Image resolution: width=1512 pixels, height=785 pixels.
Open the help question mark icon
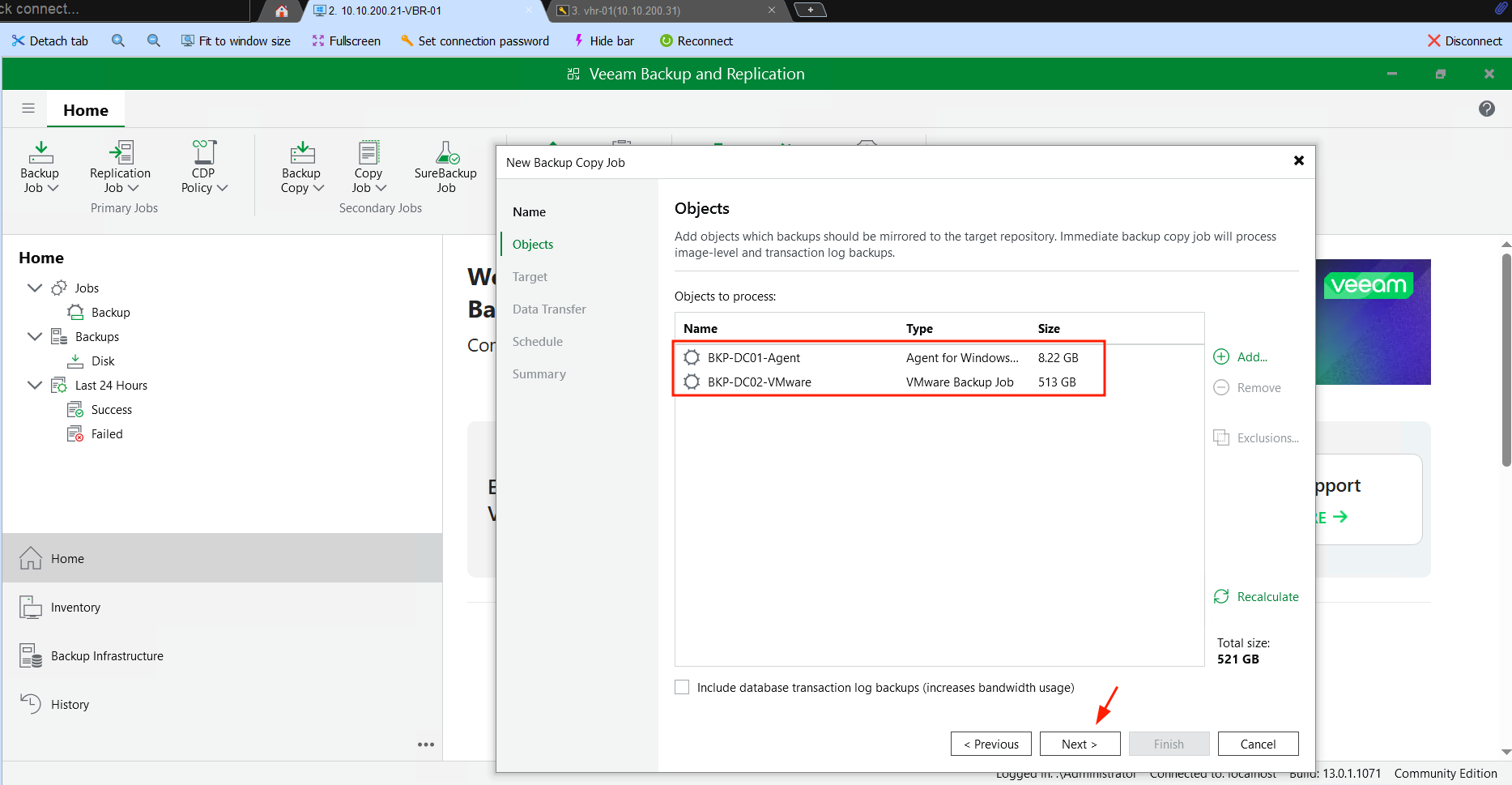tap(1487, 109)
